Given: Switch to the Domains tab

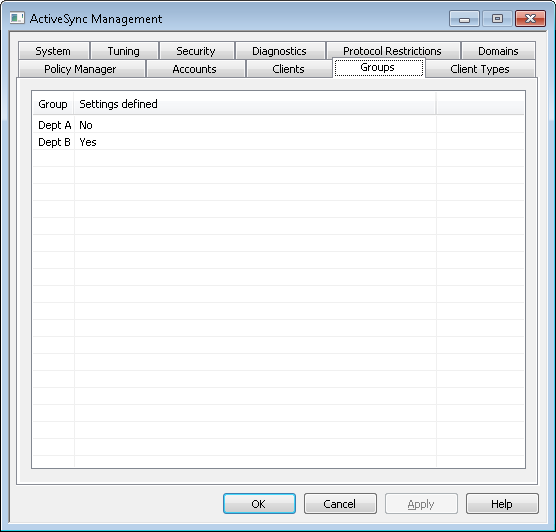Looking at the screenshot, I should 498,51.
